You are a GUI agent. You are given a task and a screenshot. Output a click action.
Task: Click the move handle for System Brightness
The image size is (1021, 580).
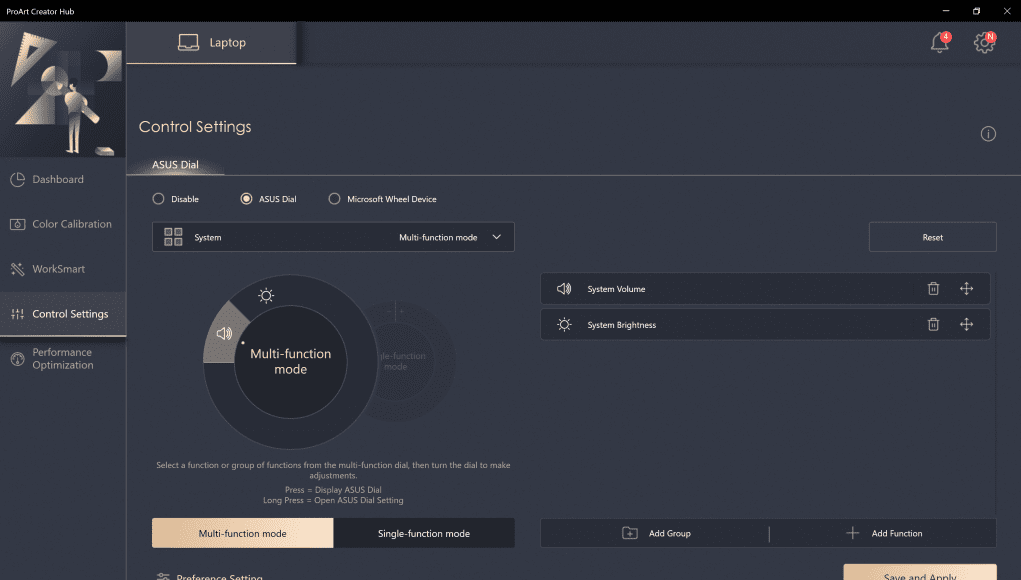[966, 324]
